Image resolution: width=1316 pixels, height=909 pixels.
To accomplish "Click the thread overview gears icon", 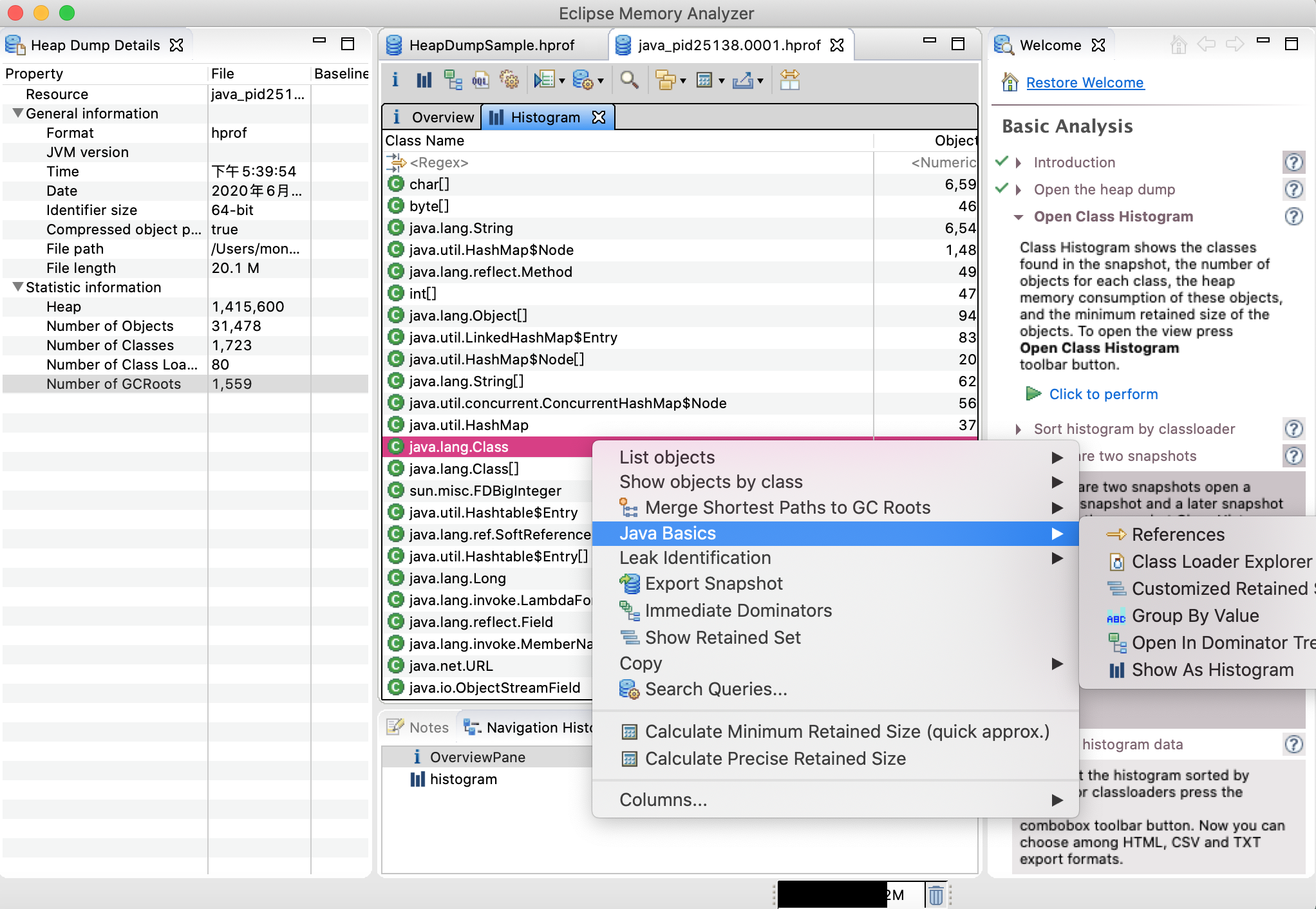I will 509,80.
